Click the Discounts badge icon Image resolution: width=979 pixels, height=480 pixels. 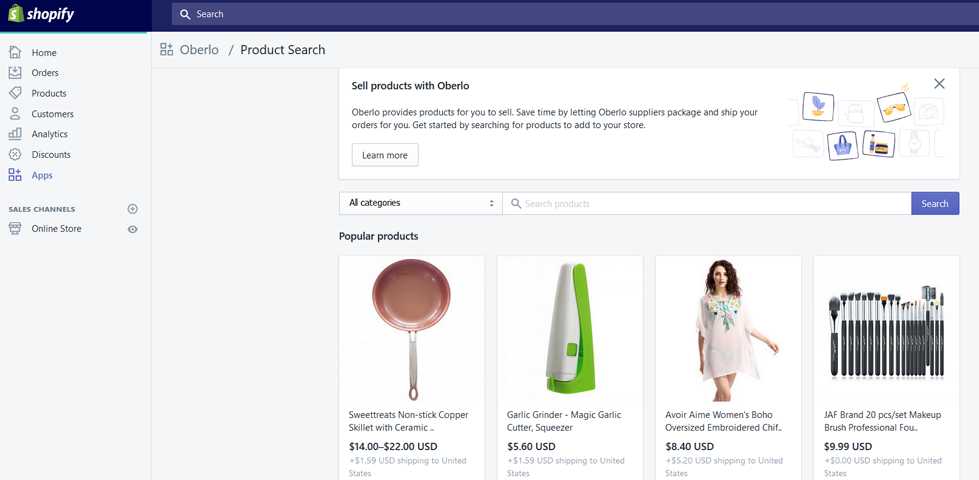pos(15,155)
